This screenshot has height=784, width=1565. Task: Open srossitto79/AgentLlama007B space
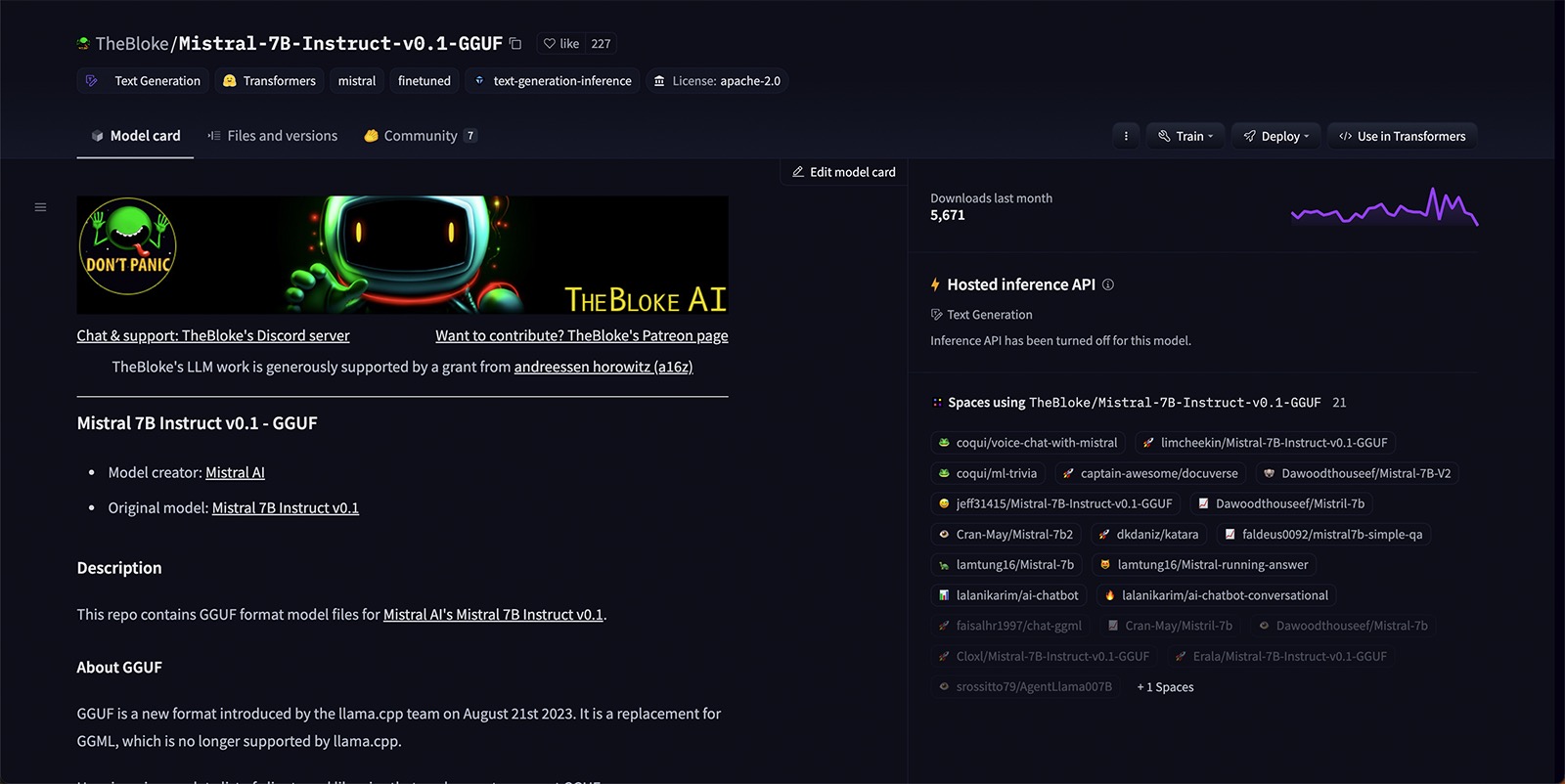pyautogui.click(x=1026, y=686)
